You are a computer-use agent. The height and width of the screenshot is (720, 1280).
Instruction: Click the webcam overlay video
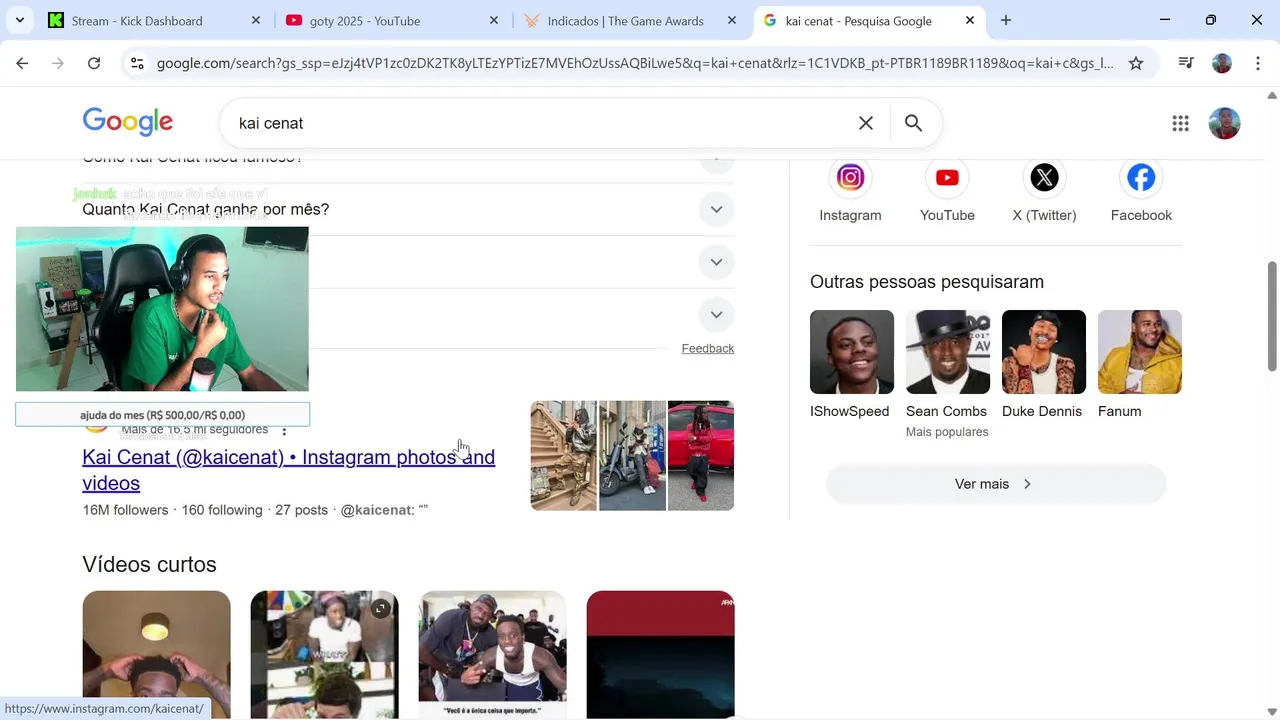(x=162, y=309)
